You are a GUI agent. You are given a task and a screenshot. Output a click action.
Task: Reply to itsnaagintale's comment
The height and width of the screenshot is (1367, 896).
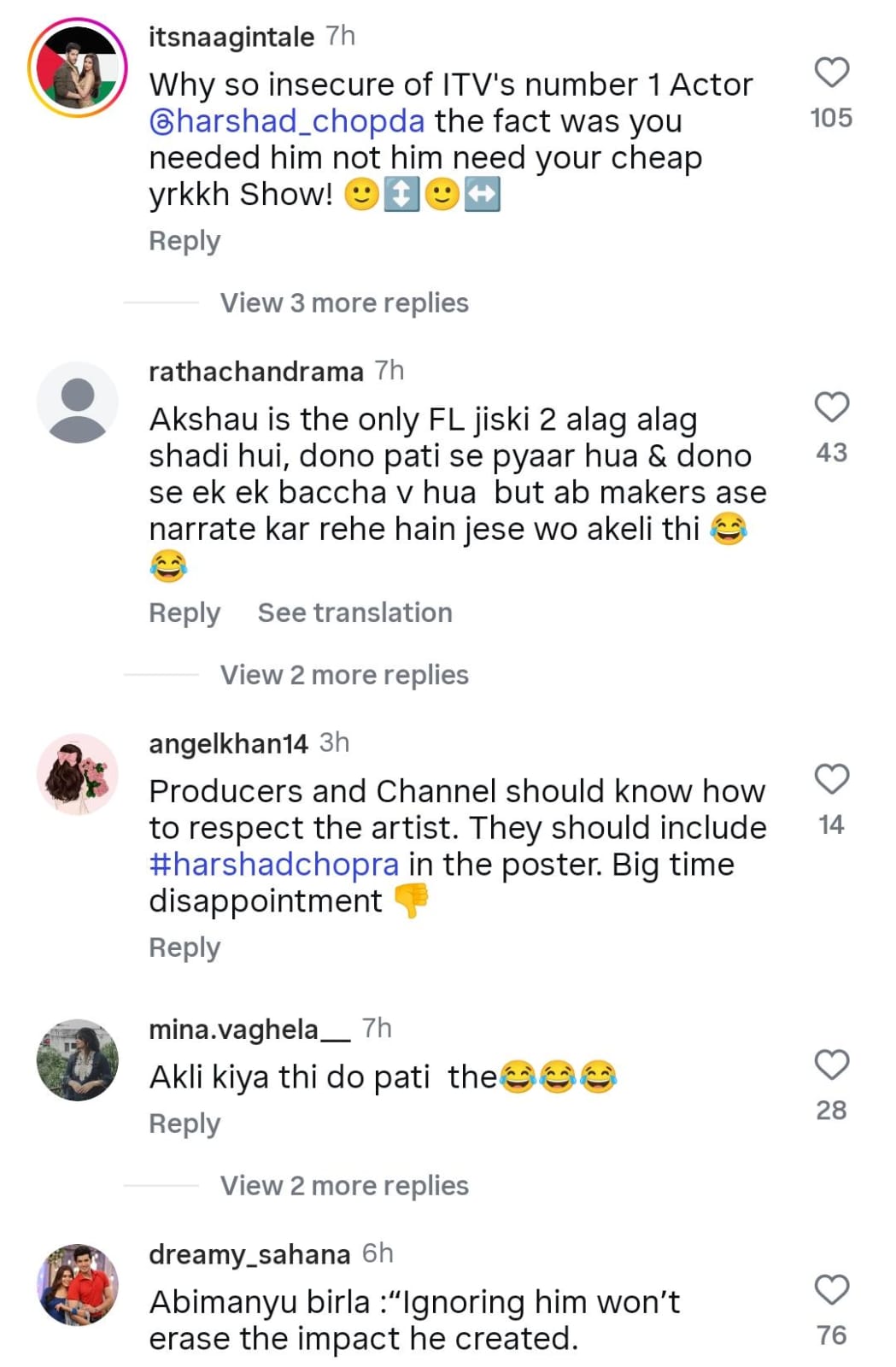[184, 241]
